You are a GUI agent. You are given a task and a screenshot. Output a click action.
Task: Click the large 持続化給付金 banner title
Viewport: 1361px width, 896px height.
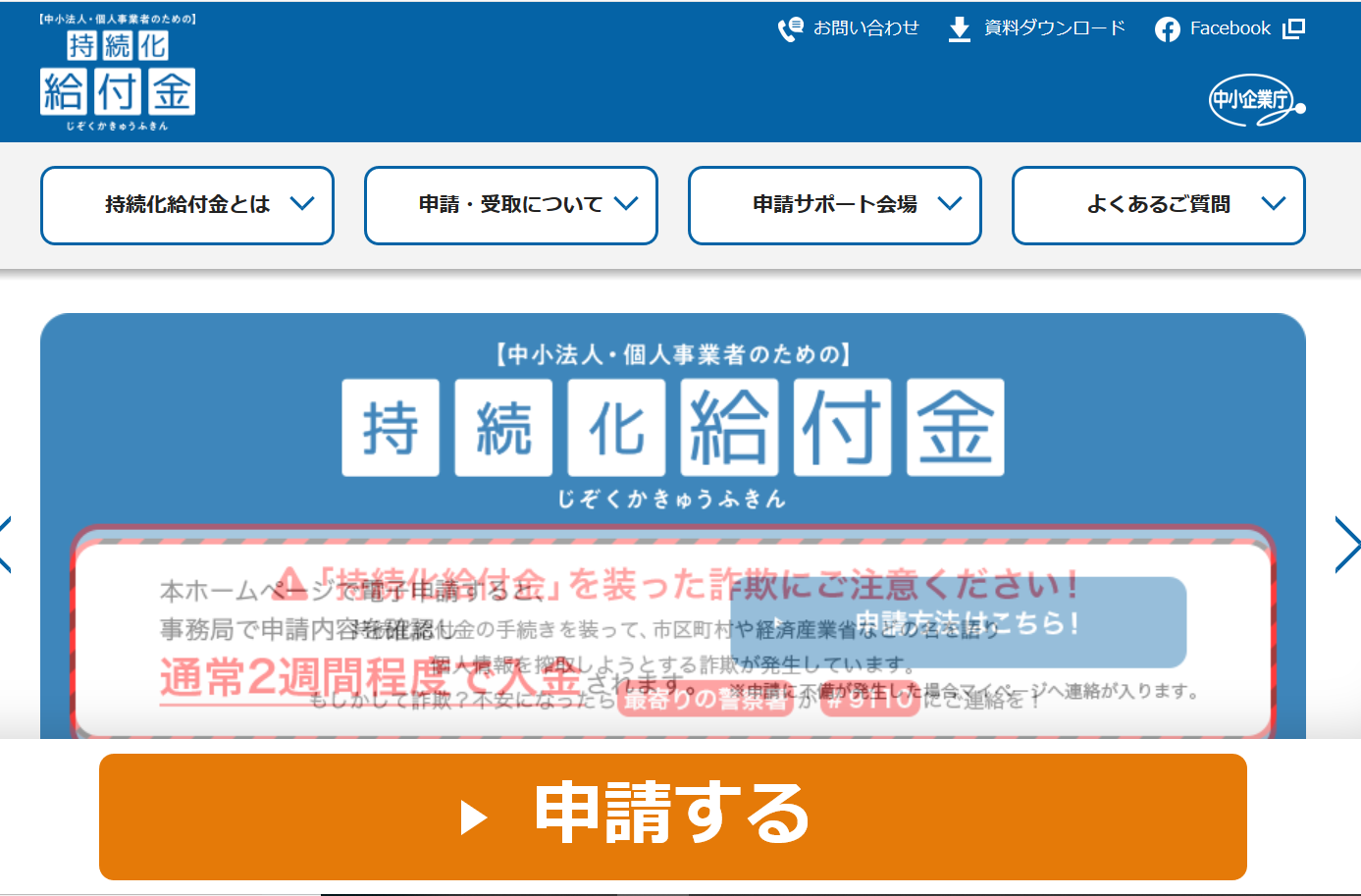click(x=672, y=428)
